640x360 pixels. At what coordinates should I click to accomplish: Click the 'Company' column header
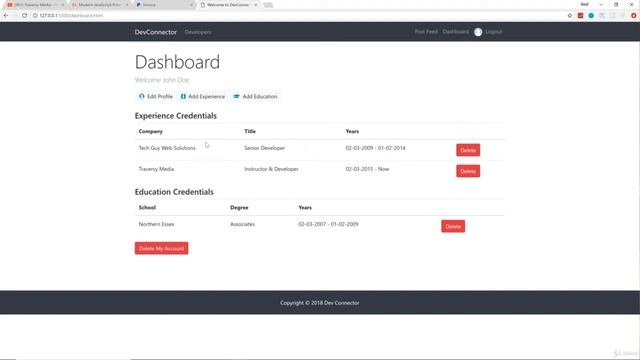[x=151, y=131]
